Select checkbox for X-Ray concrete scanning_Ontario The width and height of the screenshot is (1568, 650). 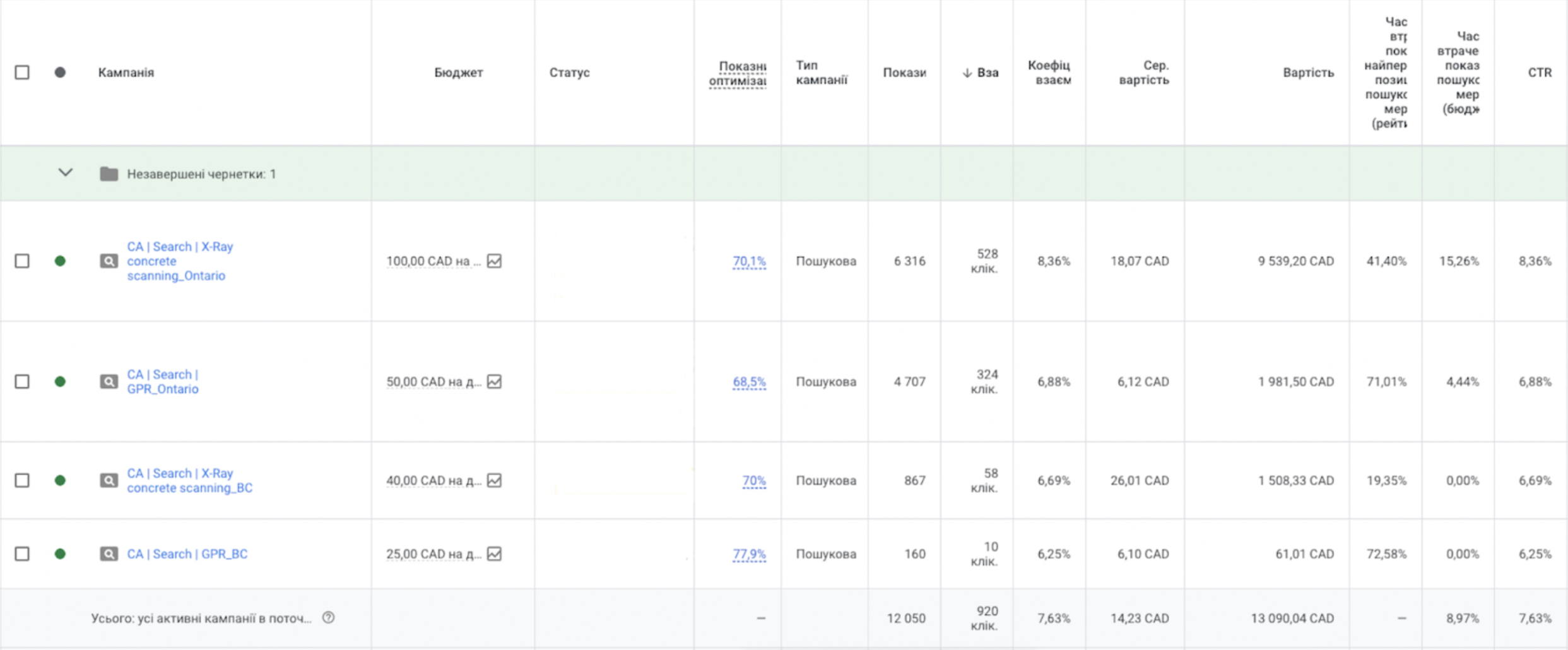click(x=22, y=261)
